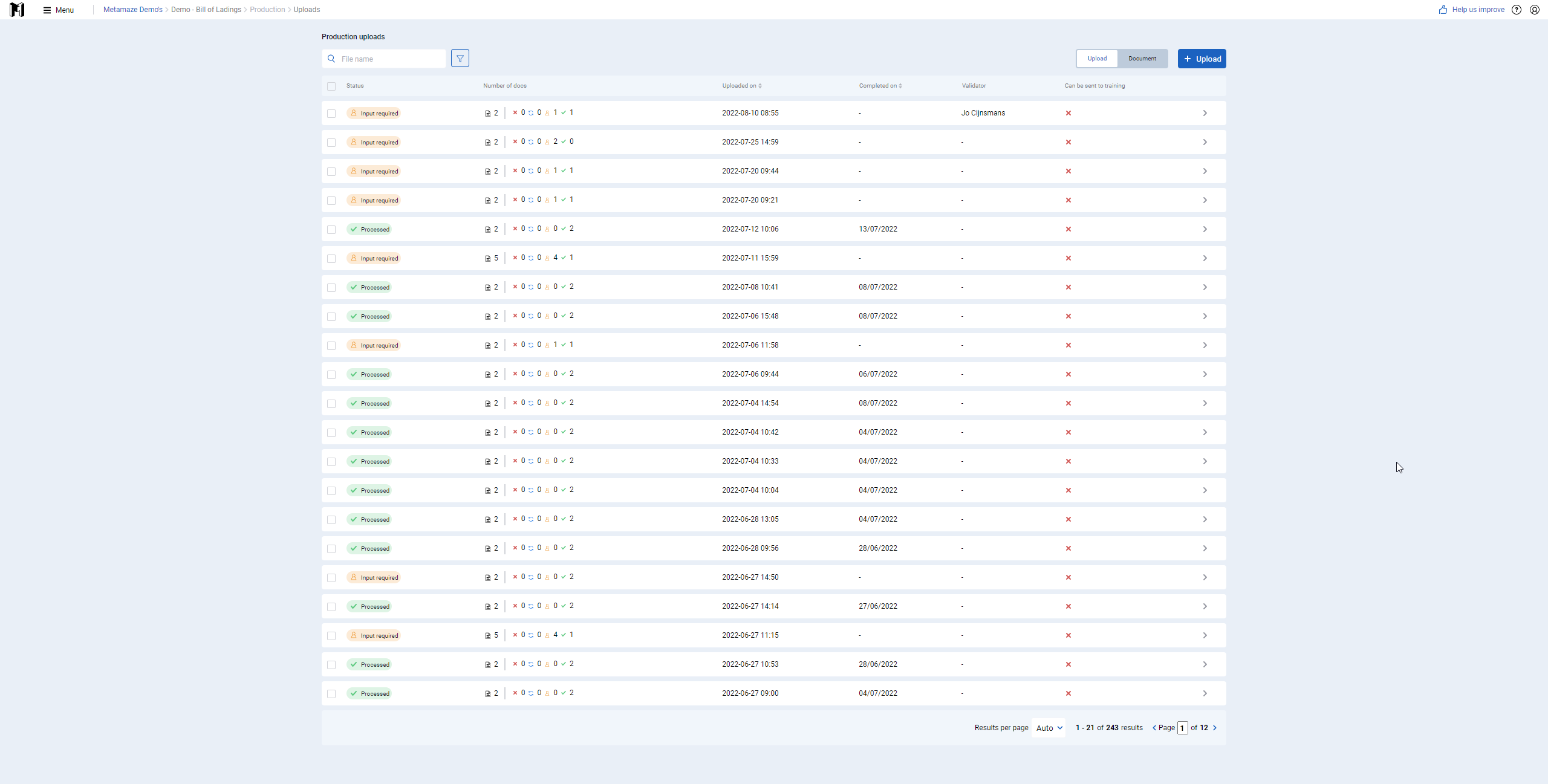Viewport: 1548px width, 784px height.
Task: Click the blue Upload button
Action: coord(1202,59)
